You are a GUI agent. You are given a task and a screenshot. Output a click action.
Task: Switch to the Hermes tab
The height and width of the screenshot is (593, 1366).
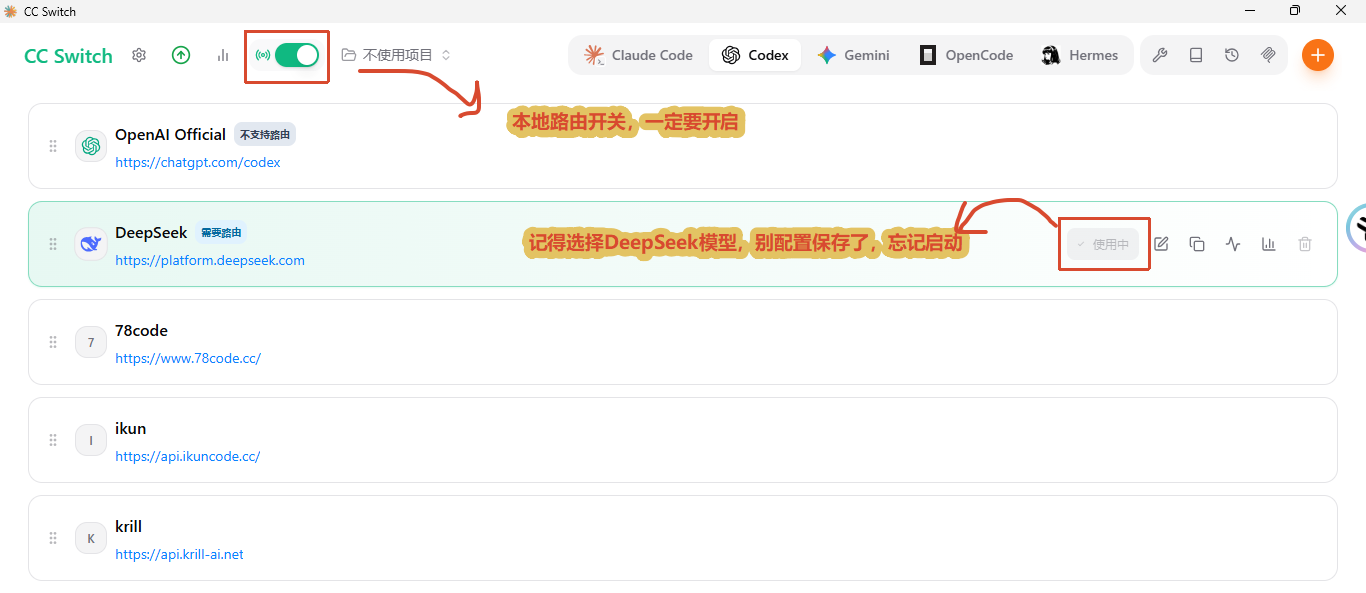pos(1080,55)
